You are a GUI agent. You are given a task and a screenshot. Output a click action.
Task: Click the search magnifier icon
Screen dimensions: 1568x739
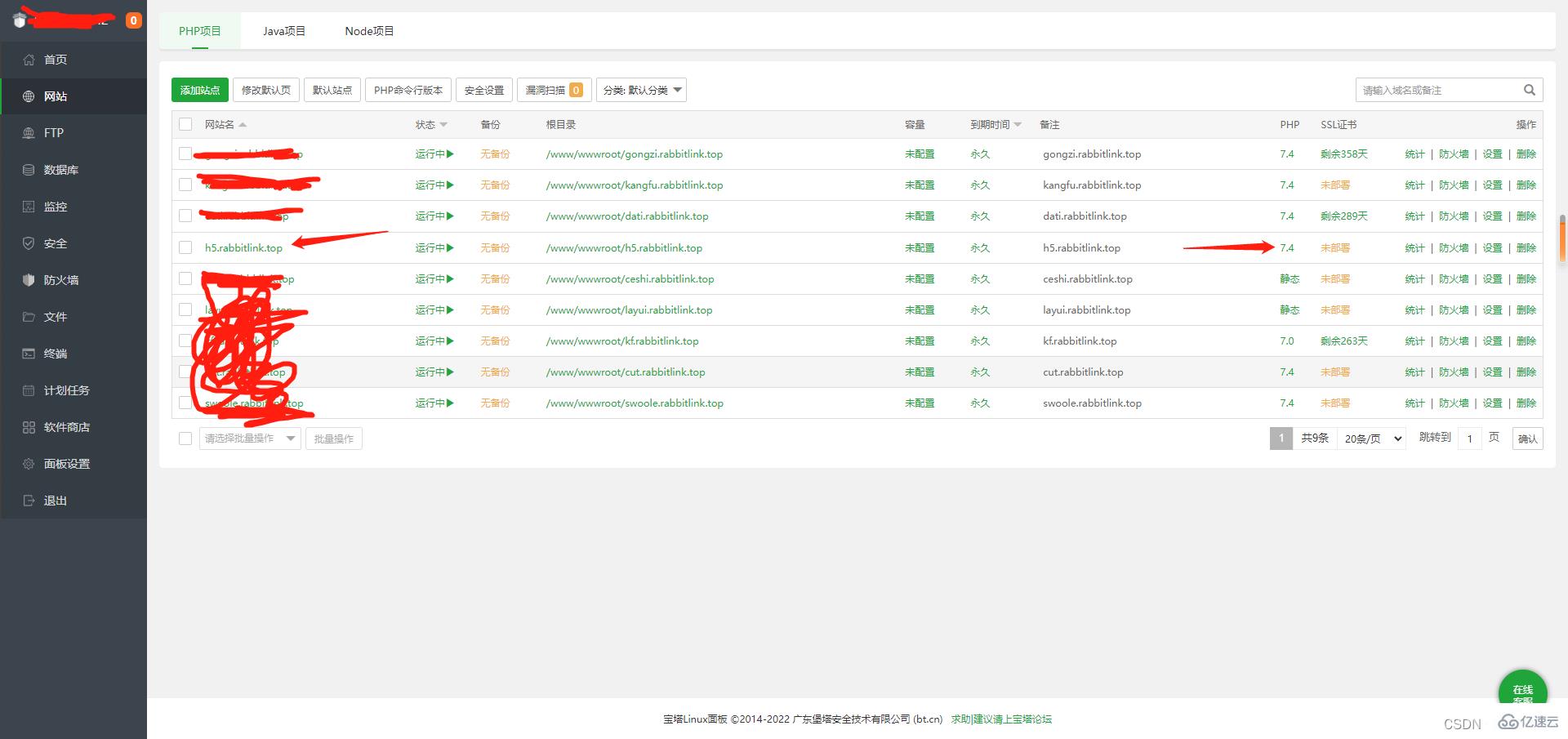coord(1529,90)
